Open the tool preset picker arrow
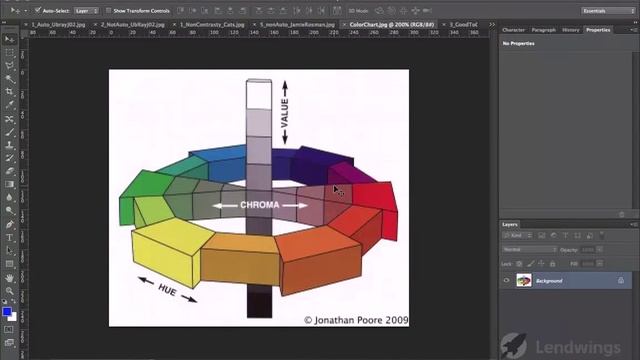 (25, 11)
